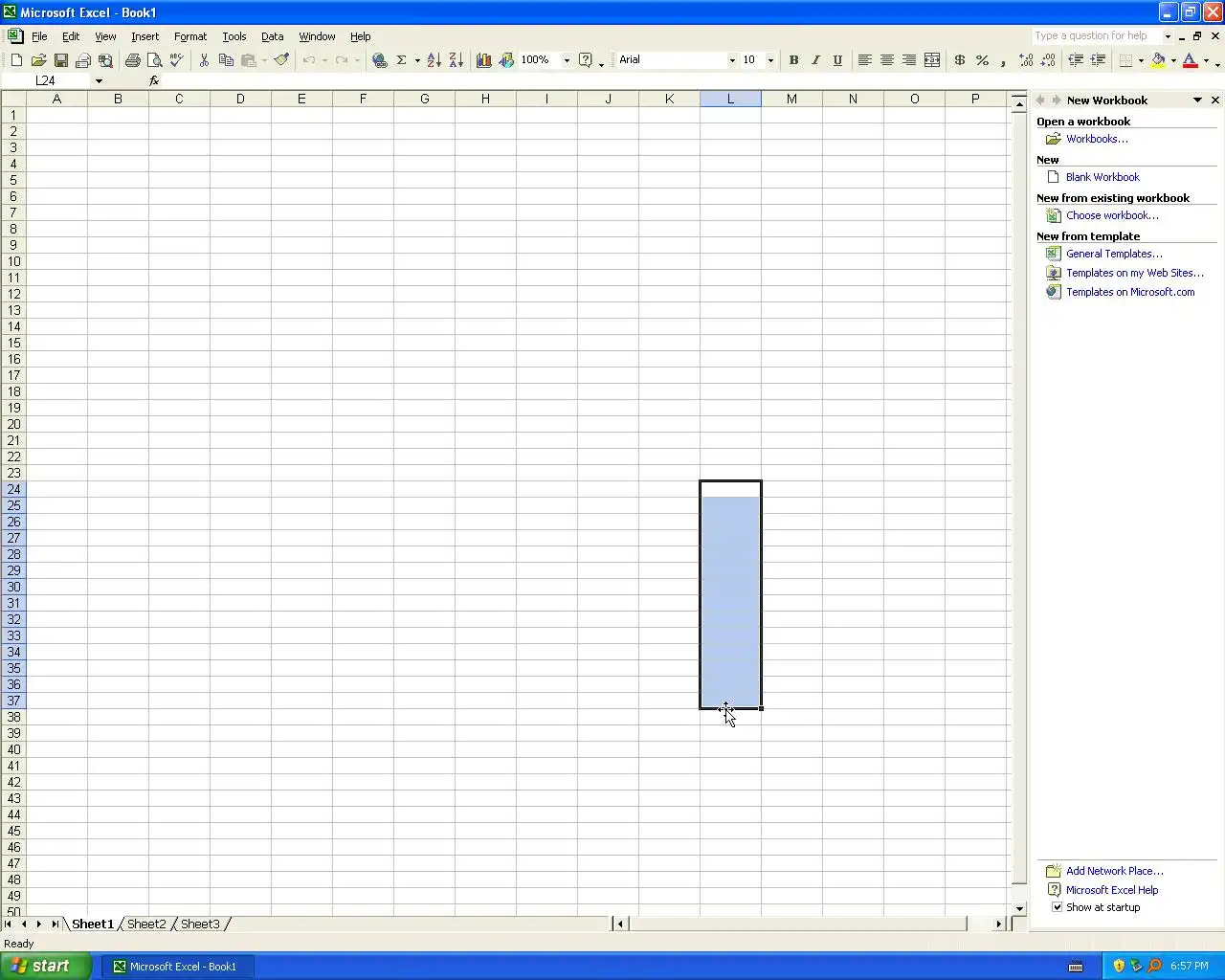Viewport: 1225px width, 980px height.
Task: Increase decimal places
Action: click(1026, 60)
